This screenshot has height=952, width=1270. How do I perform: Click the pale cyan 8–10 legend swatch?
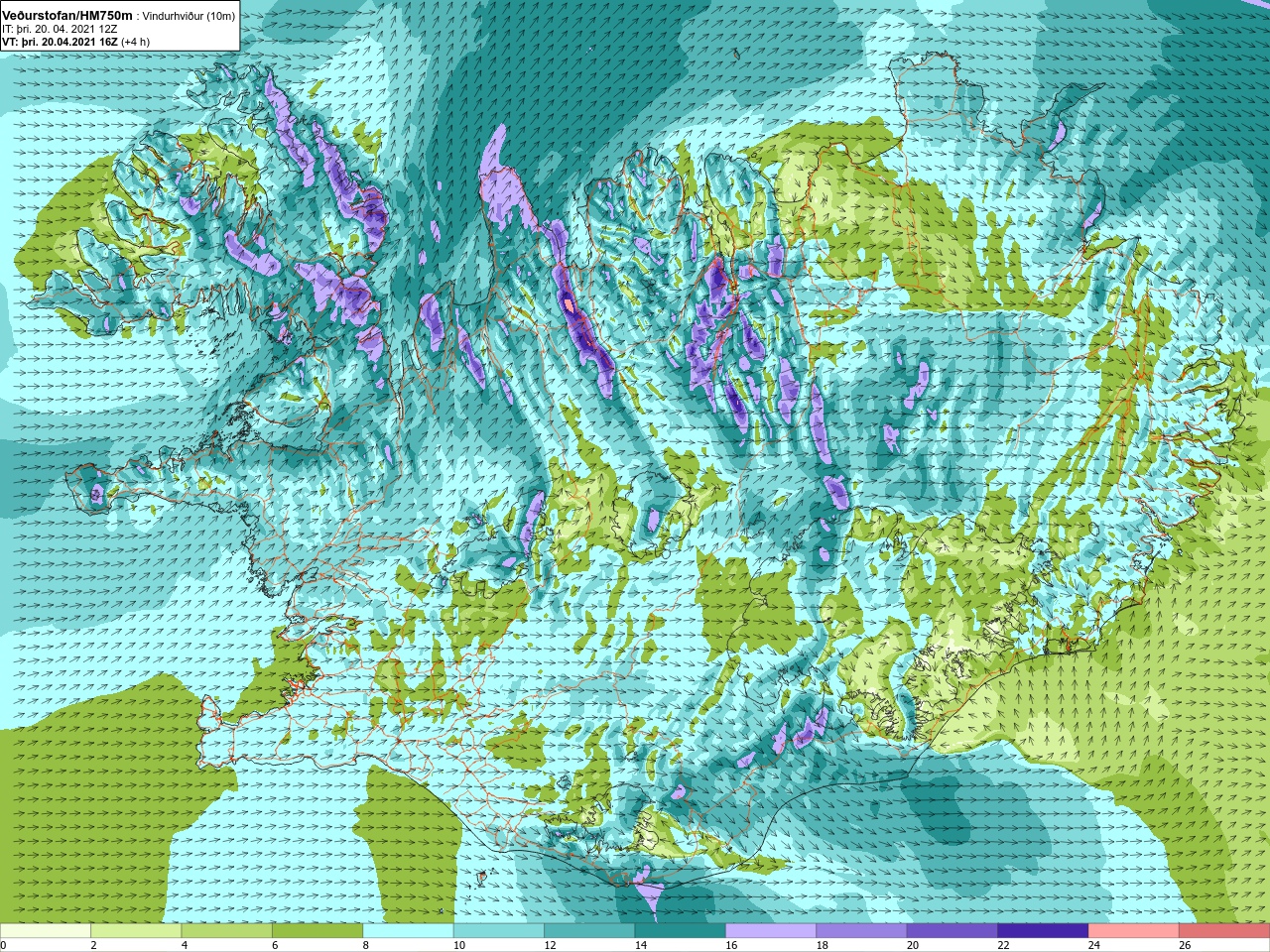point(408,931)
